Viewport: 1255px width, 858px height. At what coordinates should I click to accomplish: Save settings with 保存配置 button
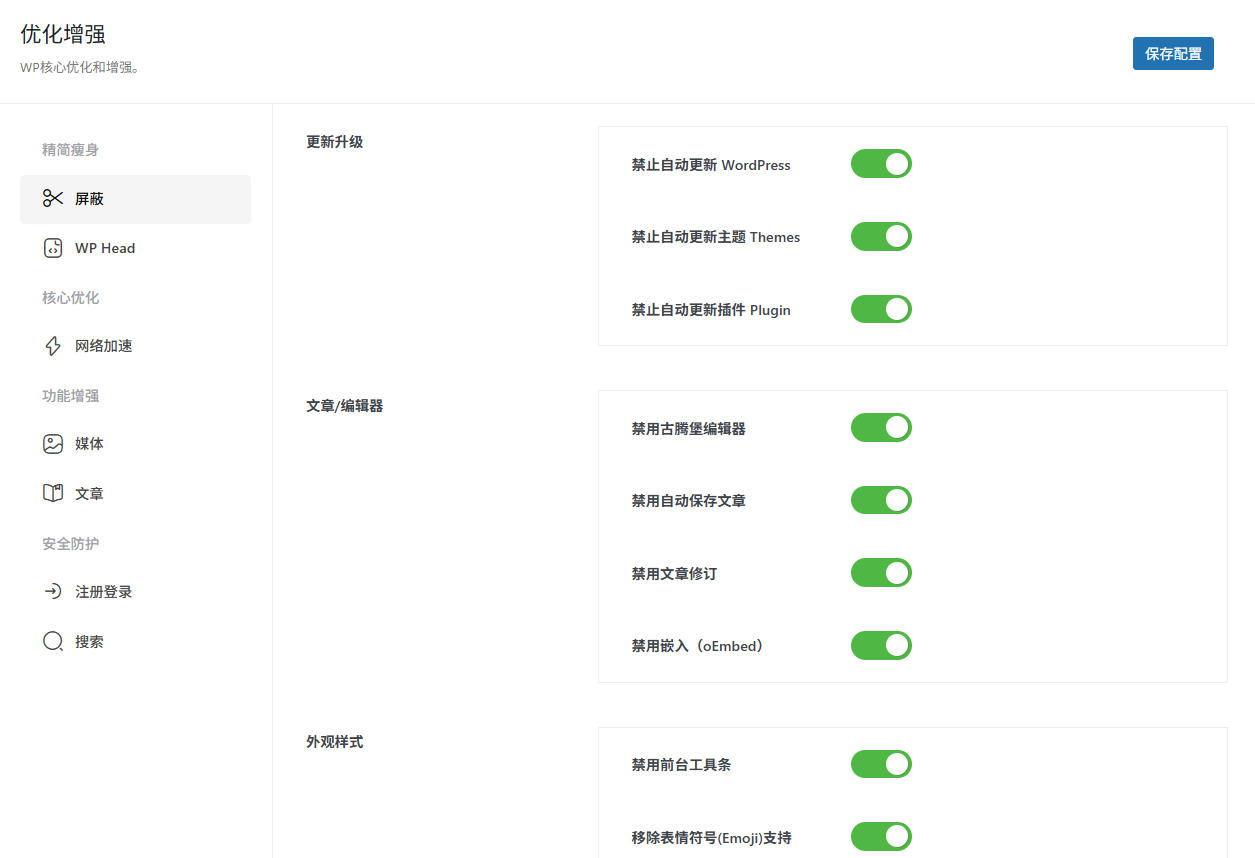coord(1172,54)
